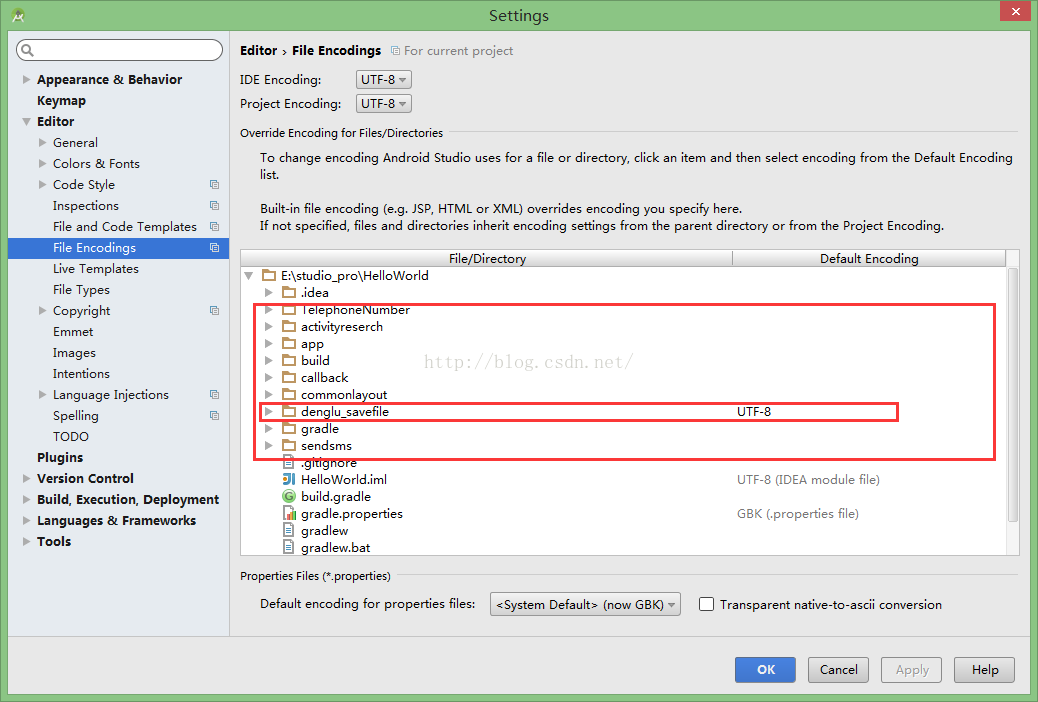1038x702 pixels.
Task: Click the project icon beside Copyright
Action: coord(214,311)
